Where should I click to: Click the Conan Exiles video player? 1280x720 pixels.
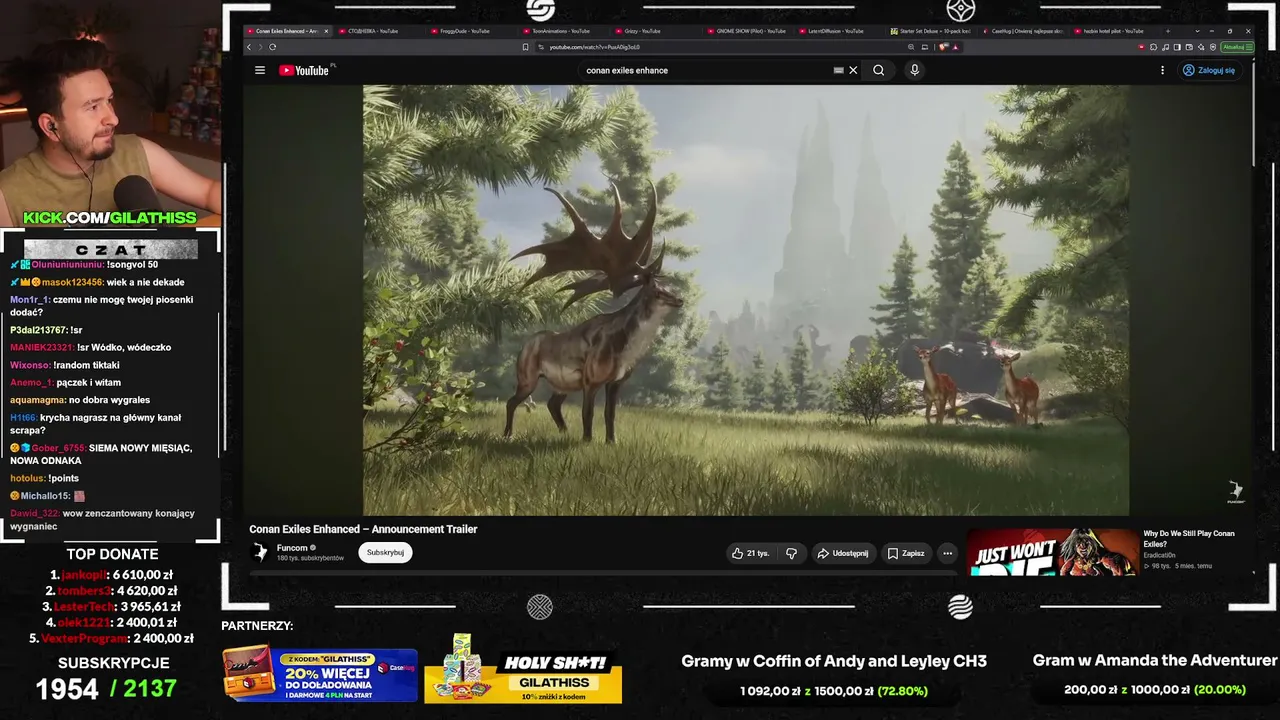(746, 300)
